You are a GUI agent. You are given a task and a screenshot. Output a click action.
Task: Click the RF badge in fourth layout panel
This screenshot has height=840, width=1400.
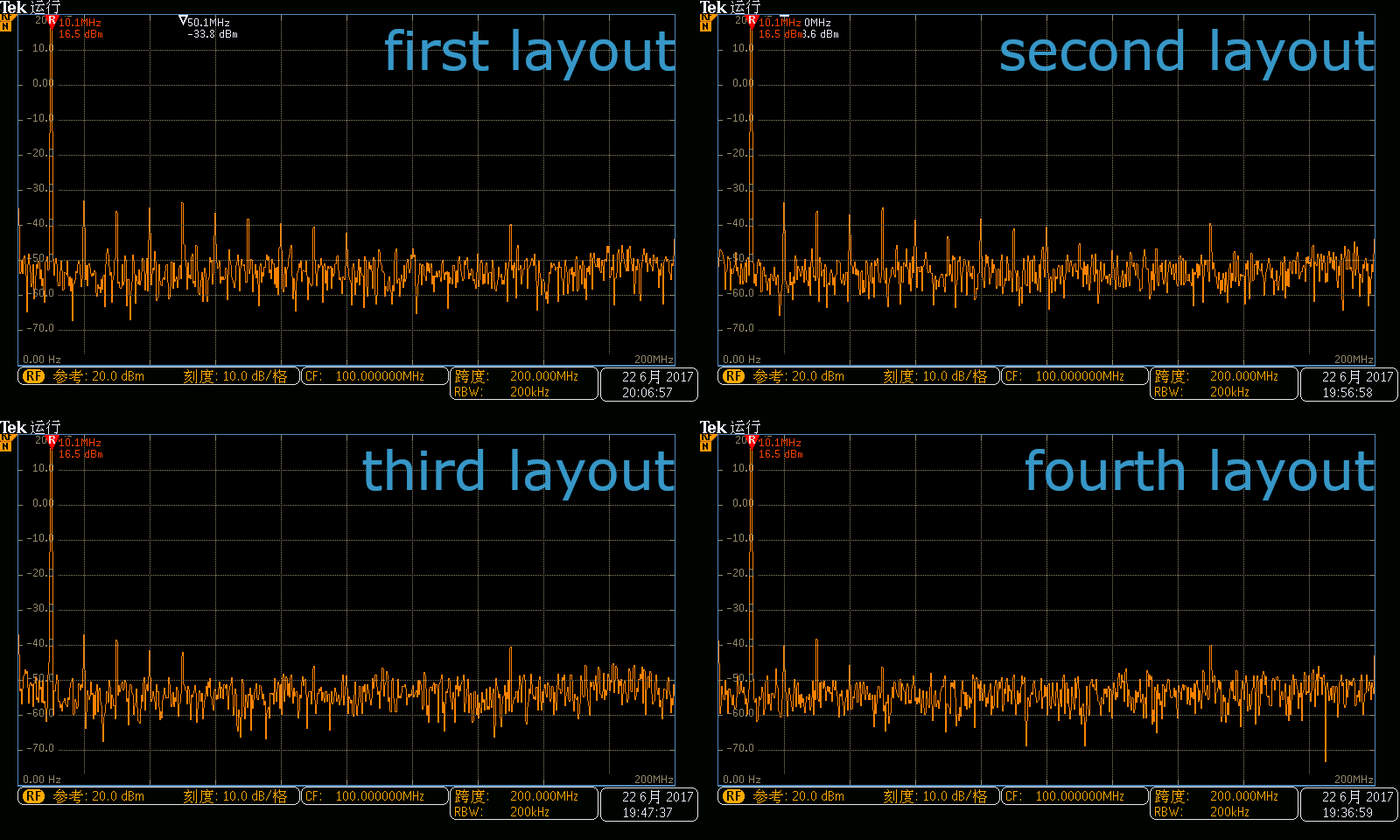click(733, 796)
